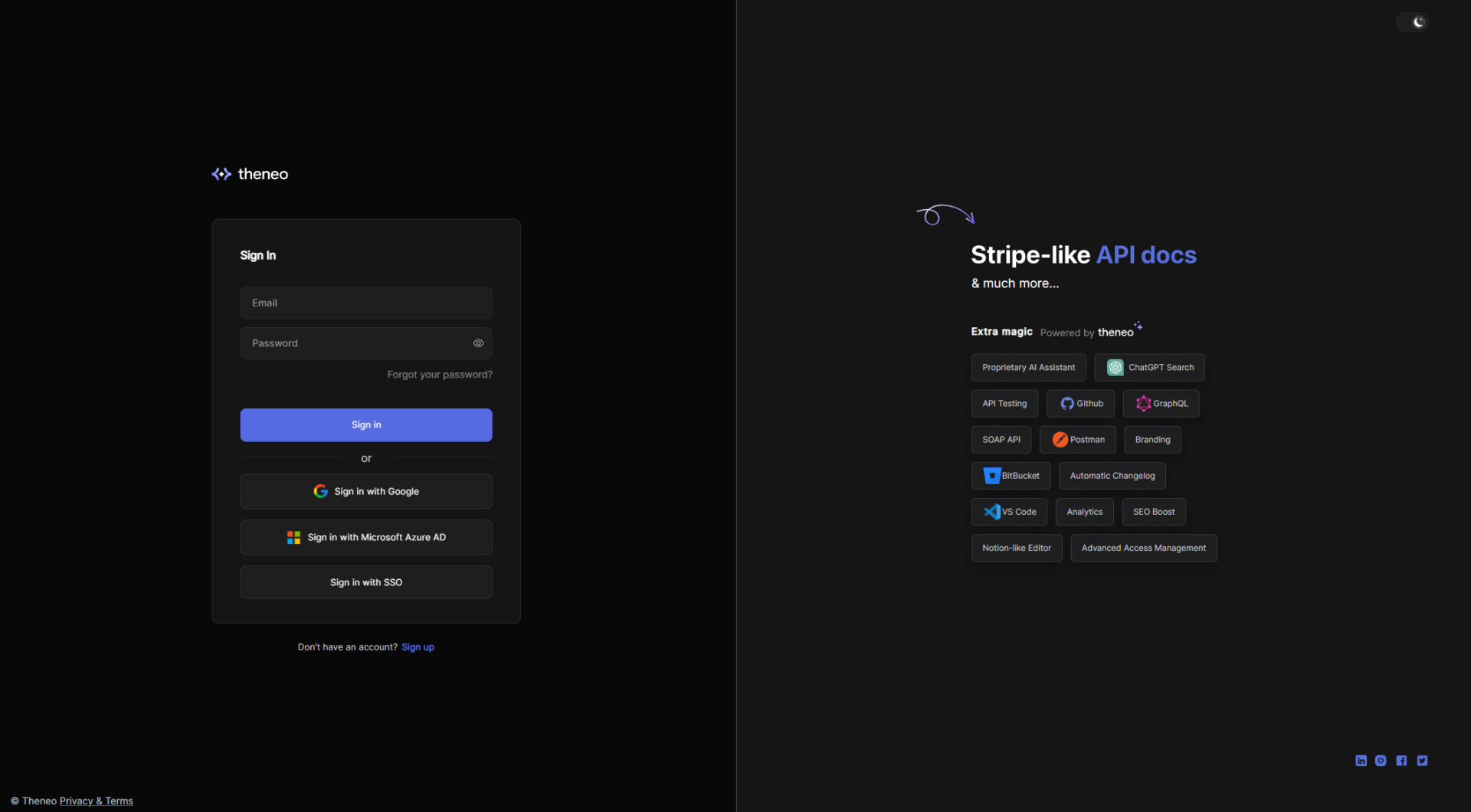This screenshot has width=1471, height=812.
Task: Sign in with Microsoft Azure AD
Action: (366, 538)
